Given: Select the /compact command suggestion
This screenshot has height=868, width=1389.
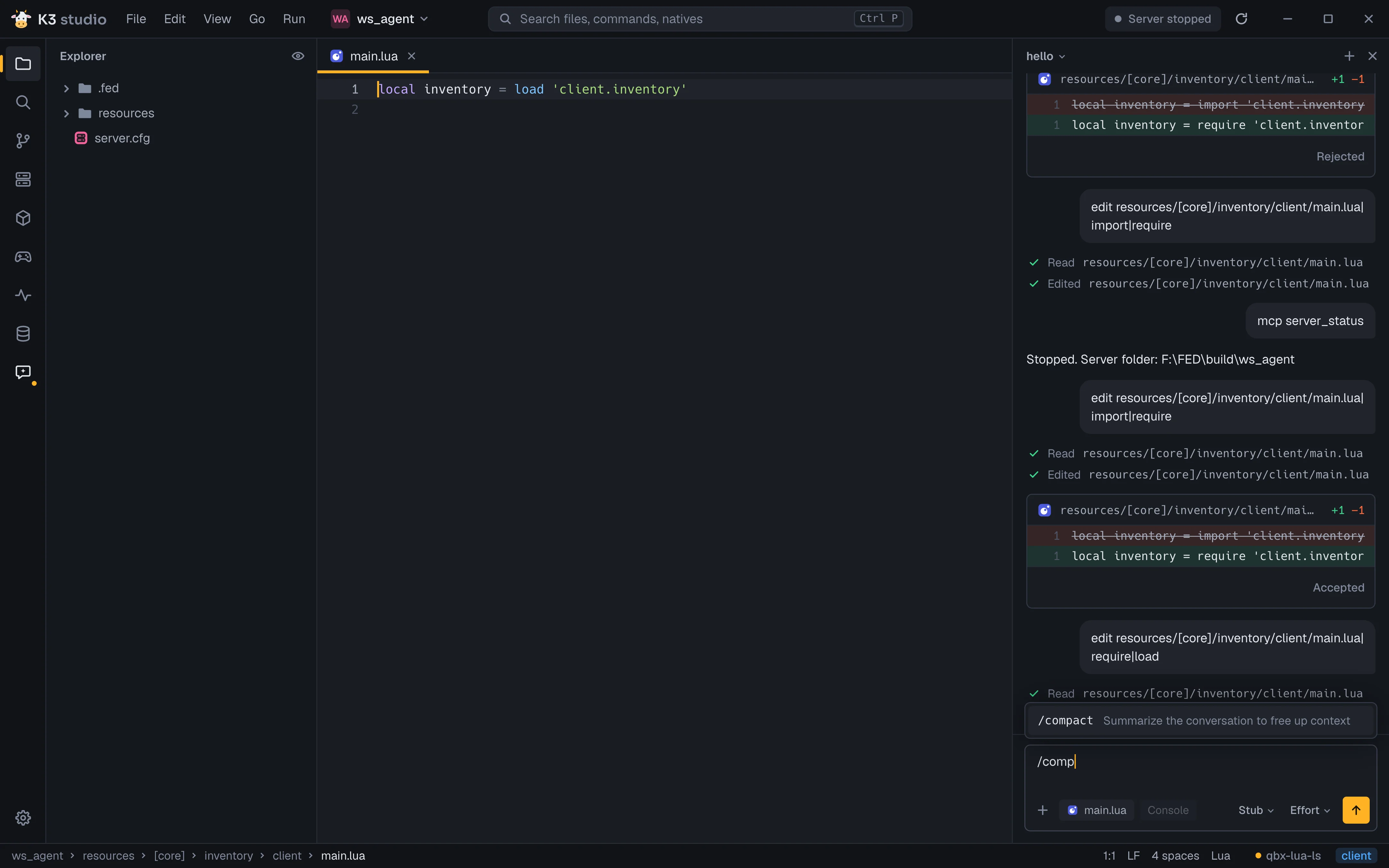Looking at the screenshot, I should (1200, 720).
